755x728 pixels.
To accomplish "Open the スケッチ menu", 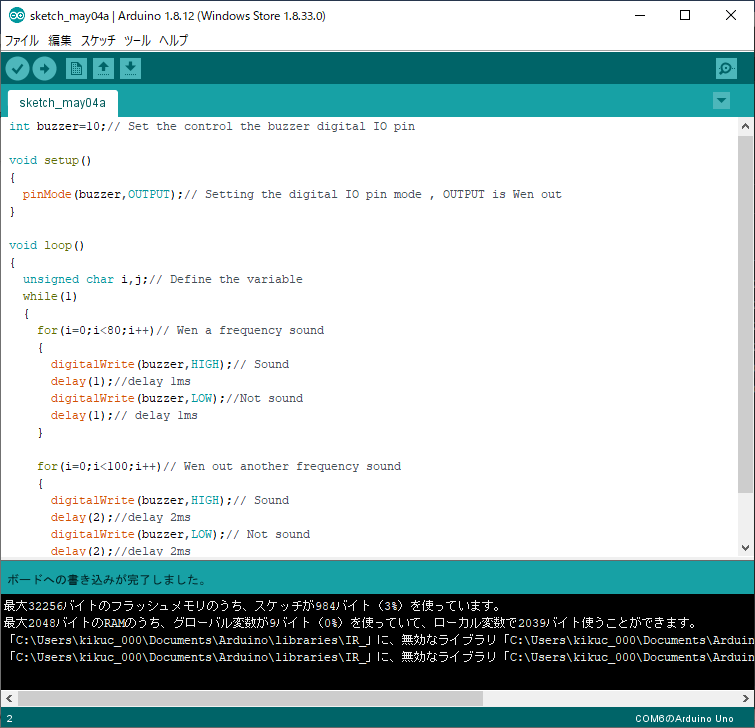I will click(98, 41).
